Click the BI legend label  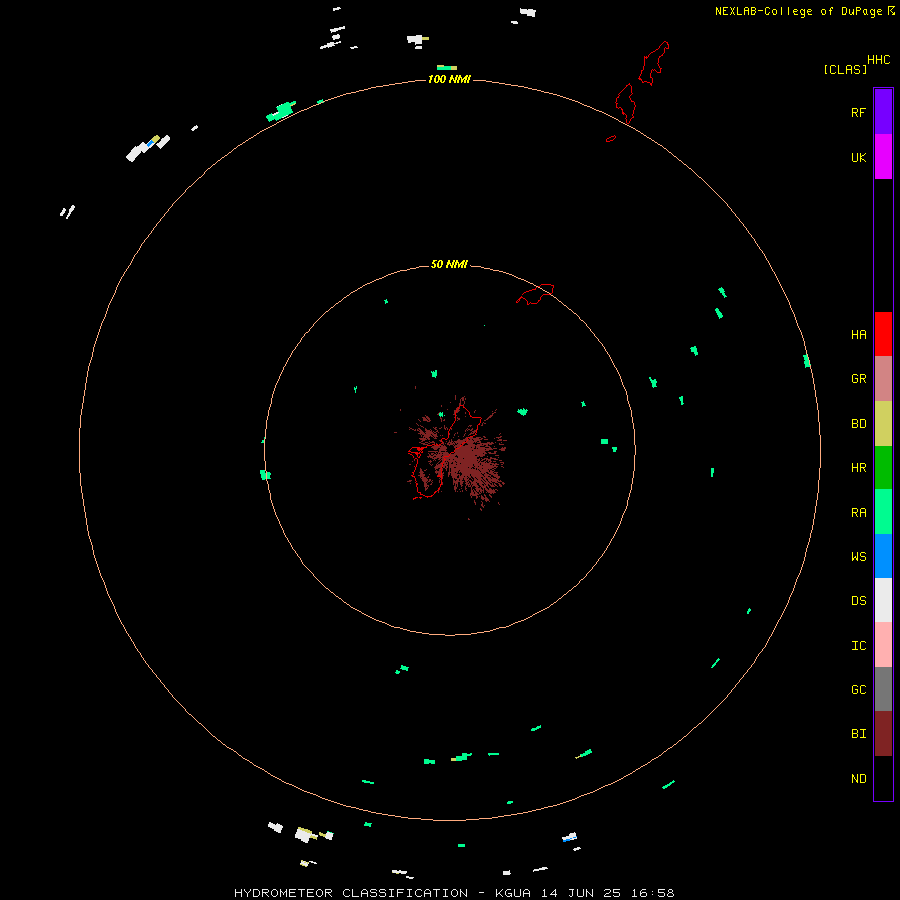(858, 734)
